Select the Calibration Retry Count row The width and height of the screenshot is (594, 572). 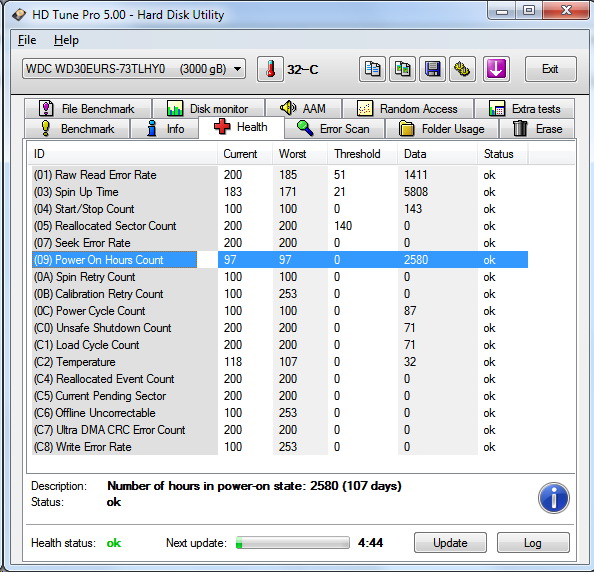click(x=280, y=294)
